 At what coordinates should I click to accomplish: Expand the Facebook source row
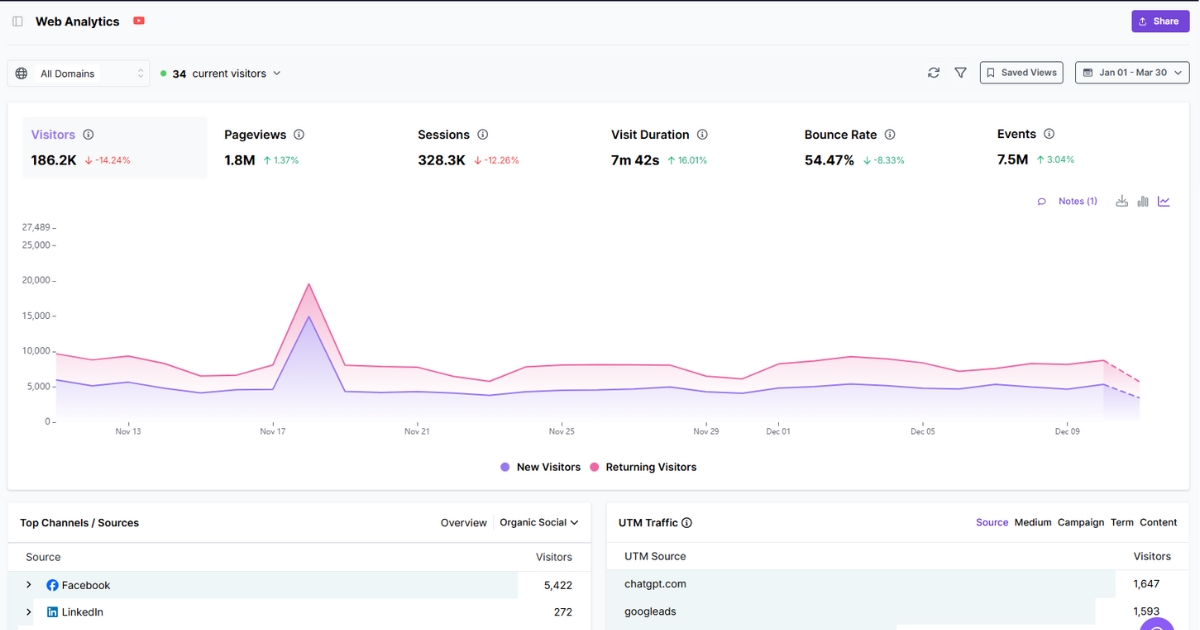pyautogui.click(x=29, y=584)
